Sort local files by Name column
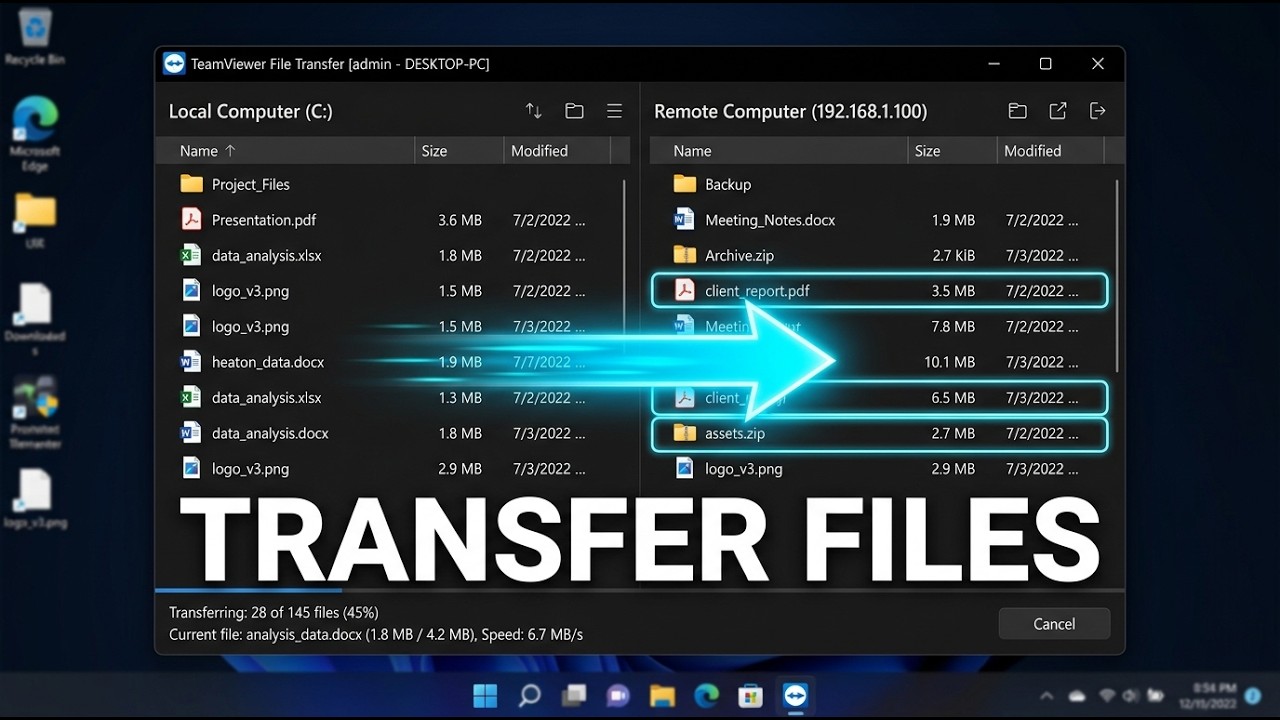1280x720 pixels. [x=286, y=151]
